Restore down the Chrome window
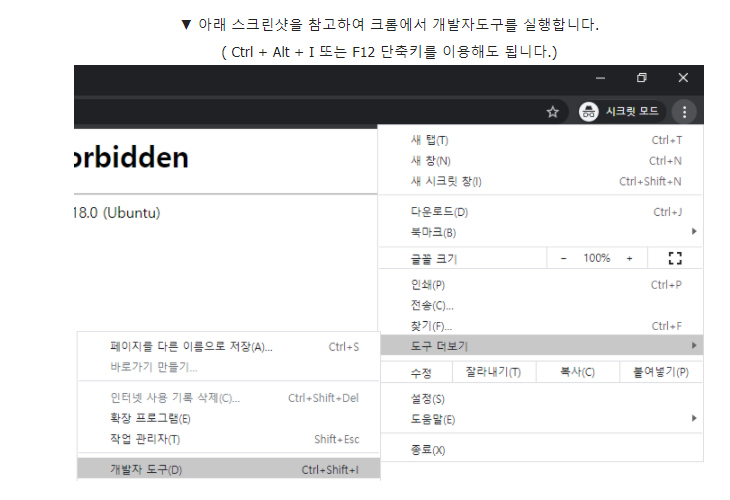Screen dimensions: 730x500 pyautogui.click(x=642, y=78)
